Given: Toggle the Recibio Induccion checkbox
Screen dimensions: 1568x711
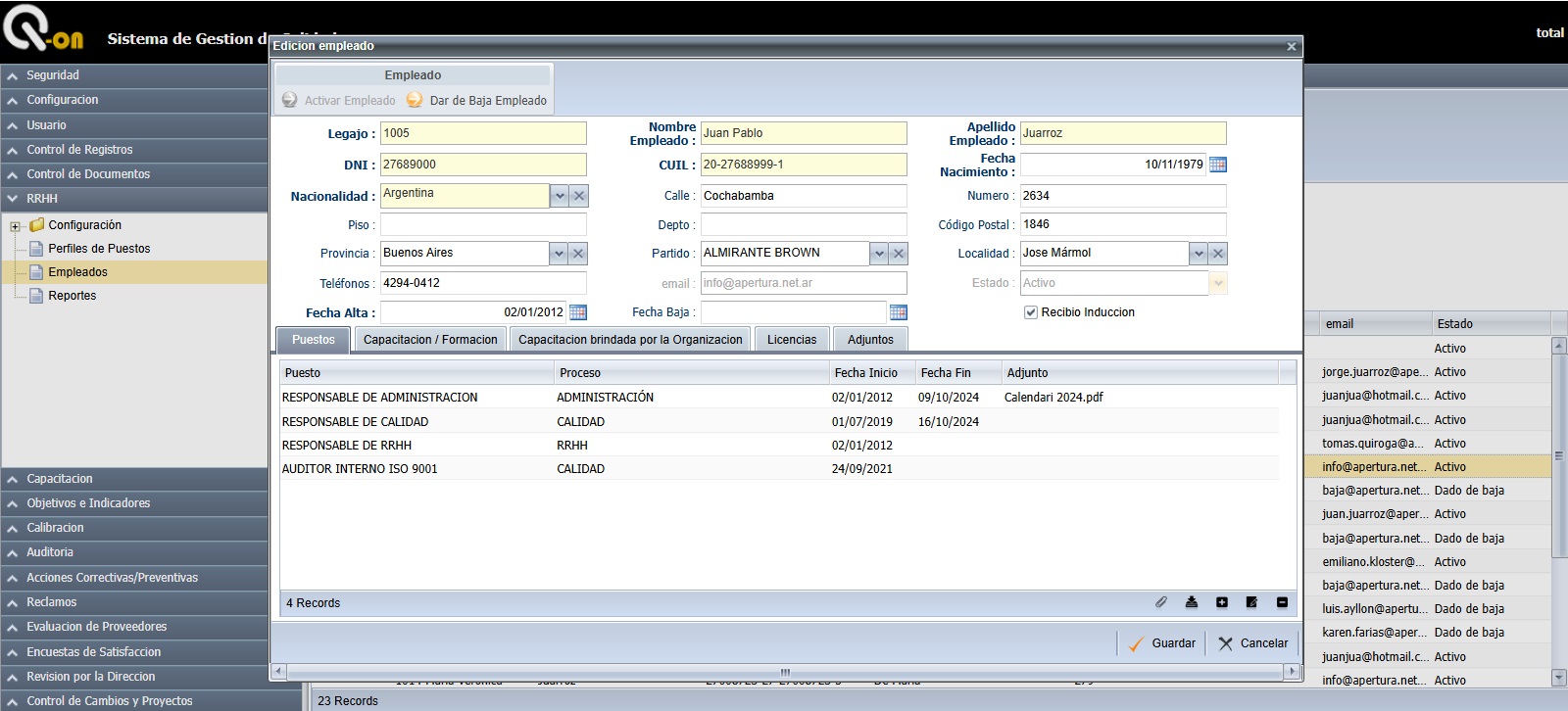Looking at the screenshot, I should click(1030, 312).
